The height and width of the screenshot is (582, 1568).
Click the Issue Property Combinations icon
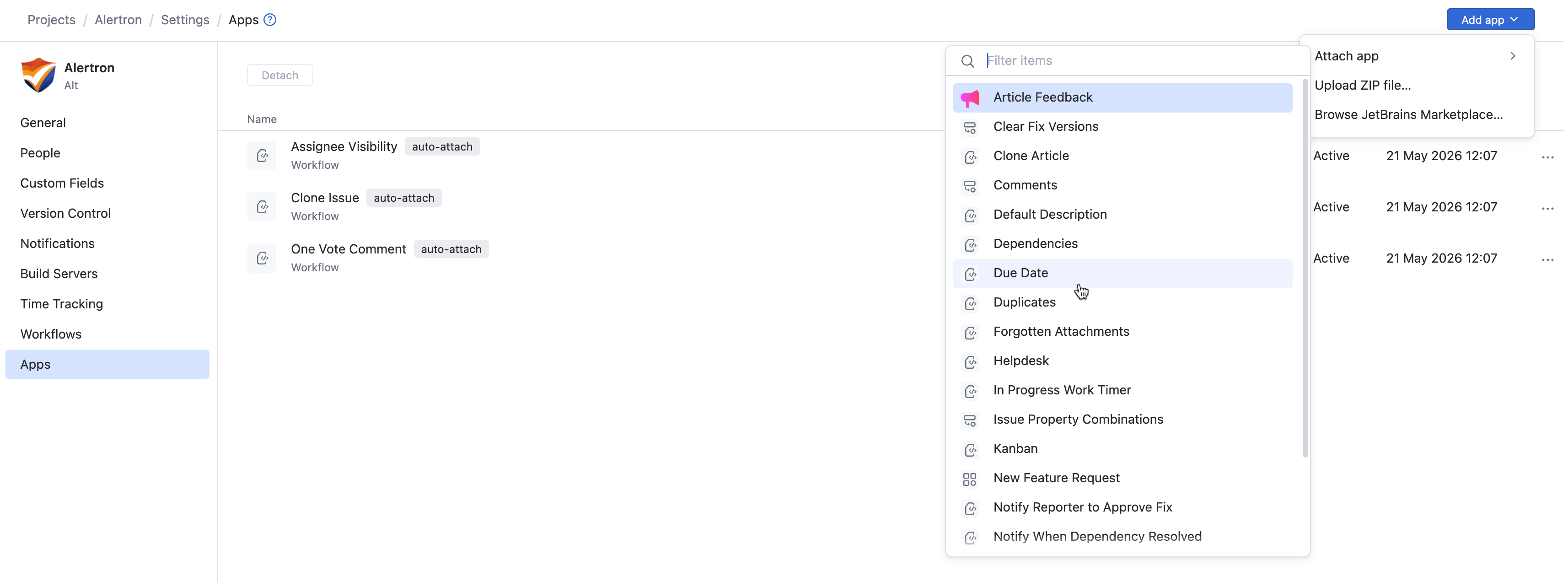(x=970, y=420)
